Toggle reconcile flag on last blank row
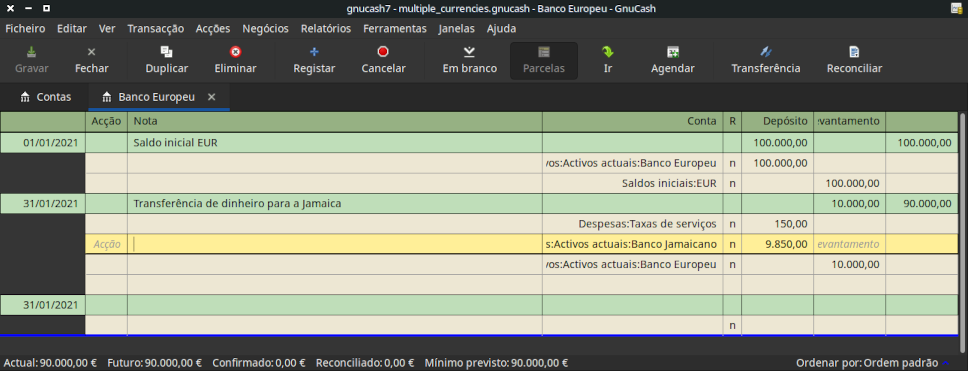The width and height of the screenshot is (968, 371). (x=732, y=325)
